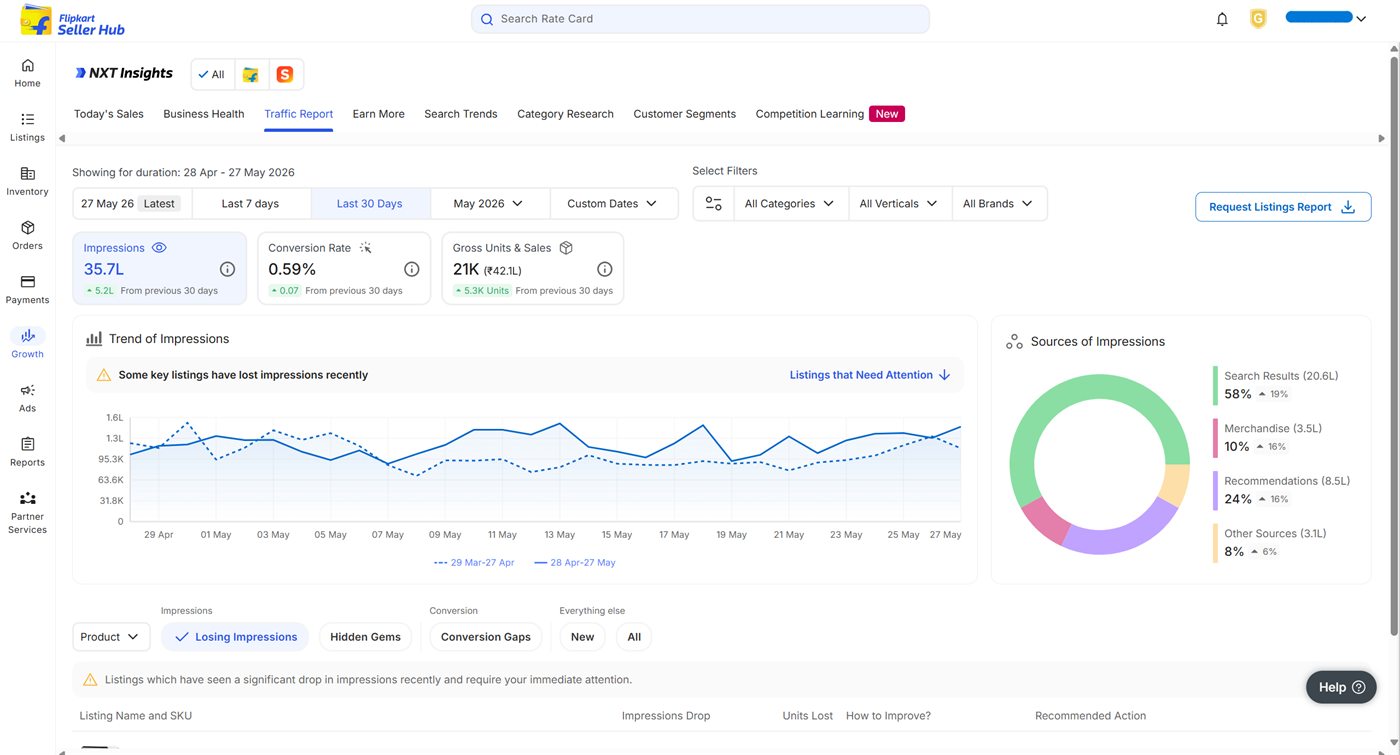Open the Help button

(x=1341, y=687)
